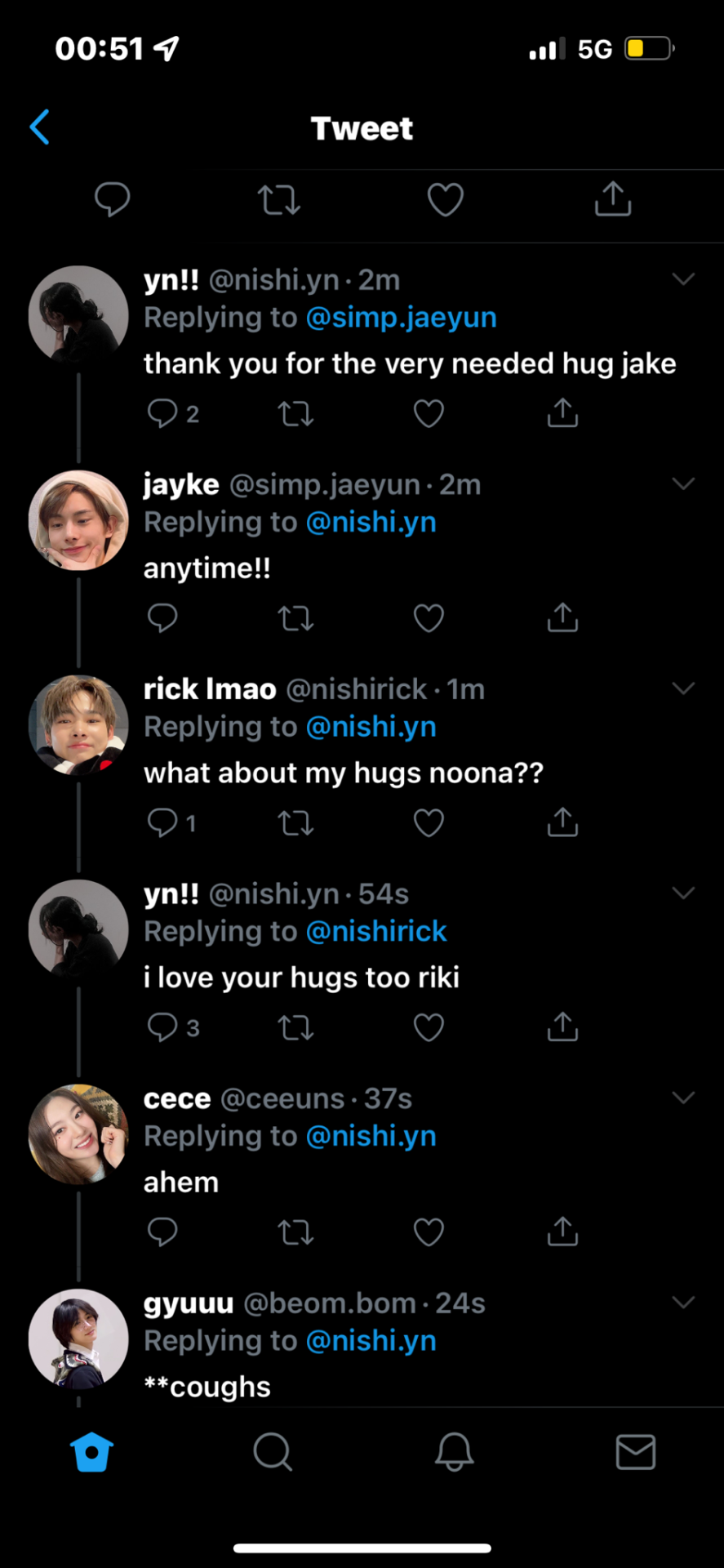The height and width of the screenshot is (1568, 724).
Task: Go back using the blue back arrow
Action: [x=40, y=127]
